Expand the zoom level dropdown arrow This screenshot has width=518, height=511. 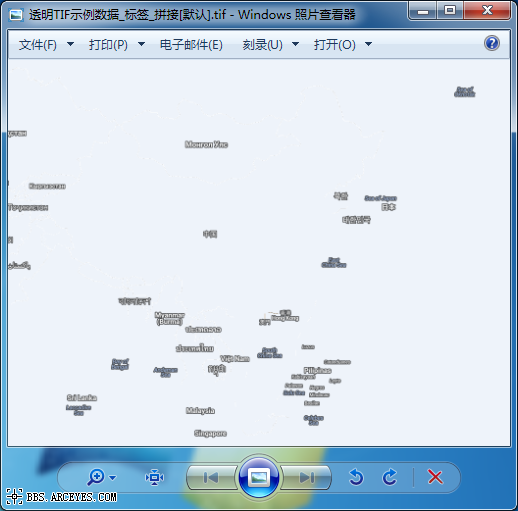click(113, 478)
